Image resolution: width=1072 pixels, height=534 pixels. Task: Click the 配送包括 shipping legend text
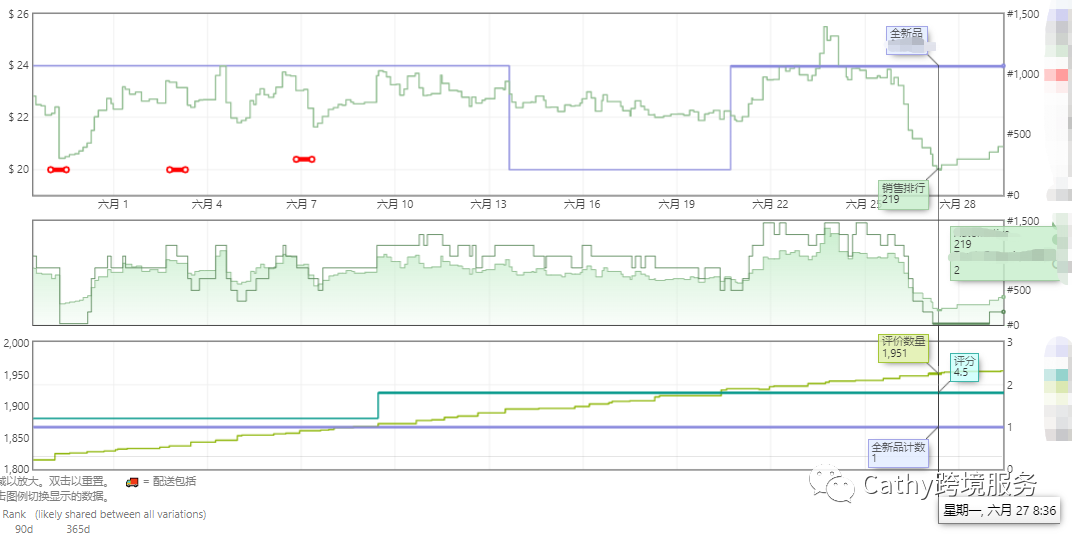pyautogui.click(x=174, y=481)
